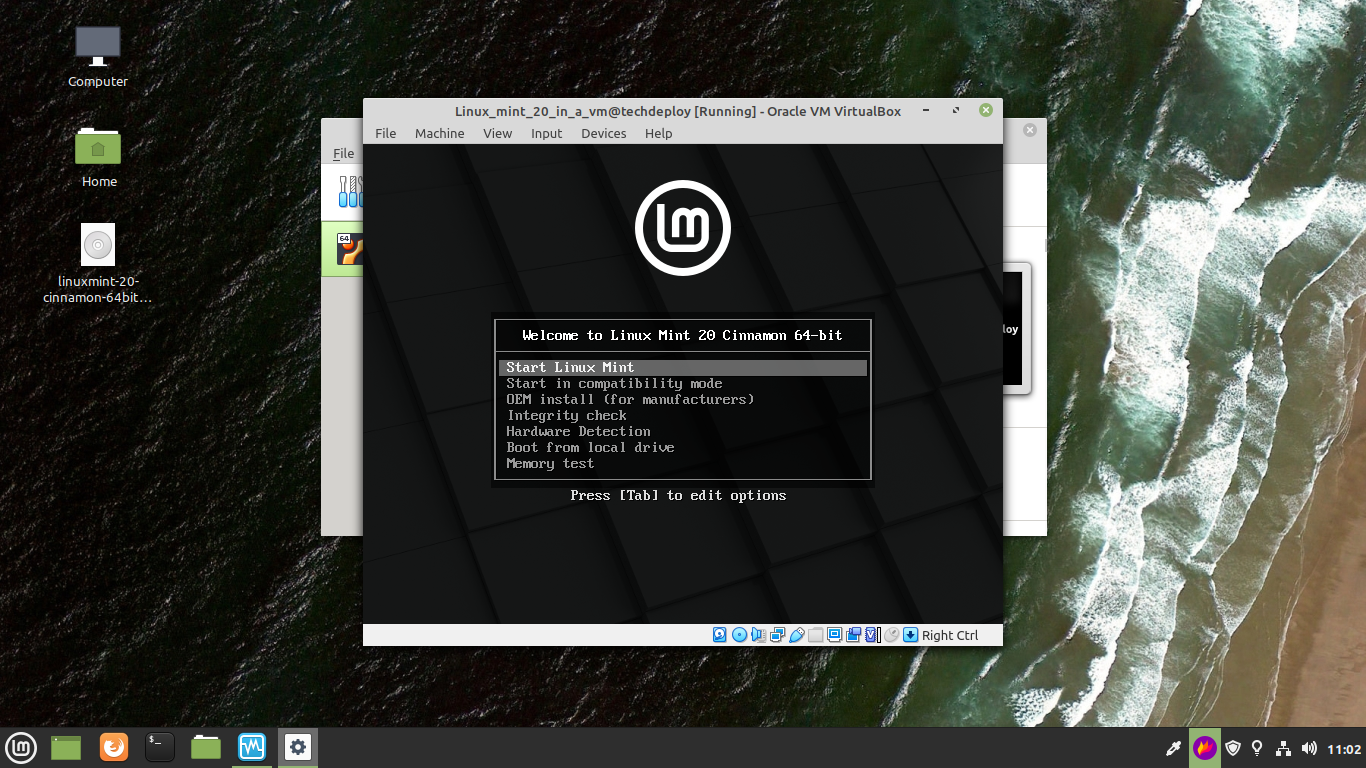Click the network adapters status icon
This screenshot has height=768, width=1366.
tap(778, 635)
